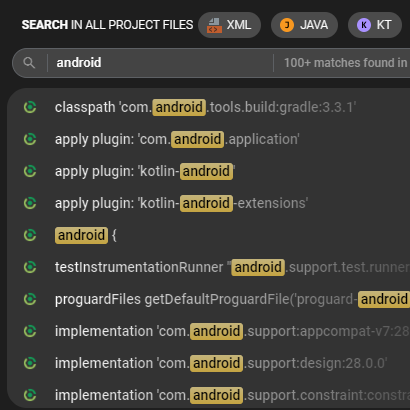Select the 'android {' search result
410x410 pixels.
[209, 235]
